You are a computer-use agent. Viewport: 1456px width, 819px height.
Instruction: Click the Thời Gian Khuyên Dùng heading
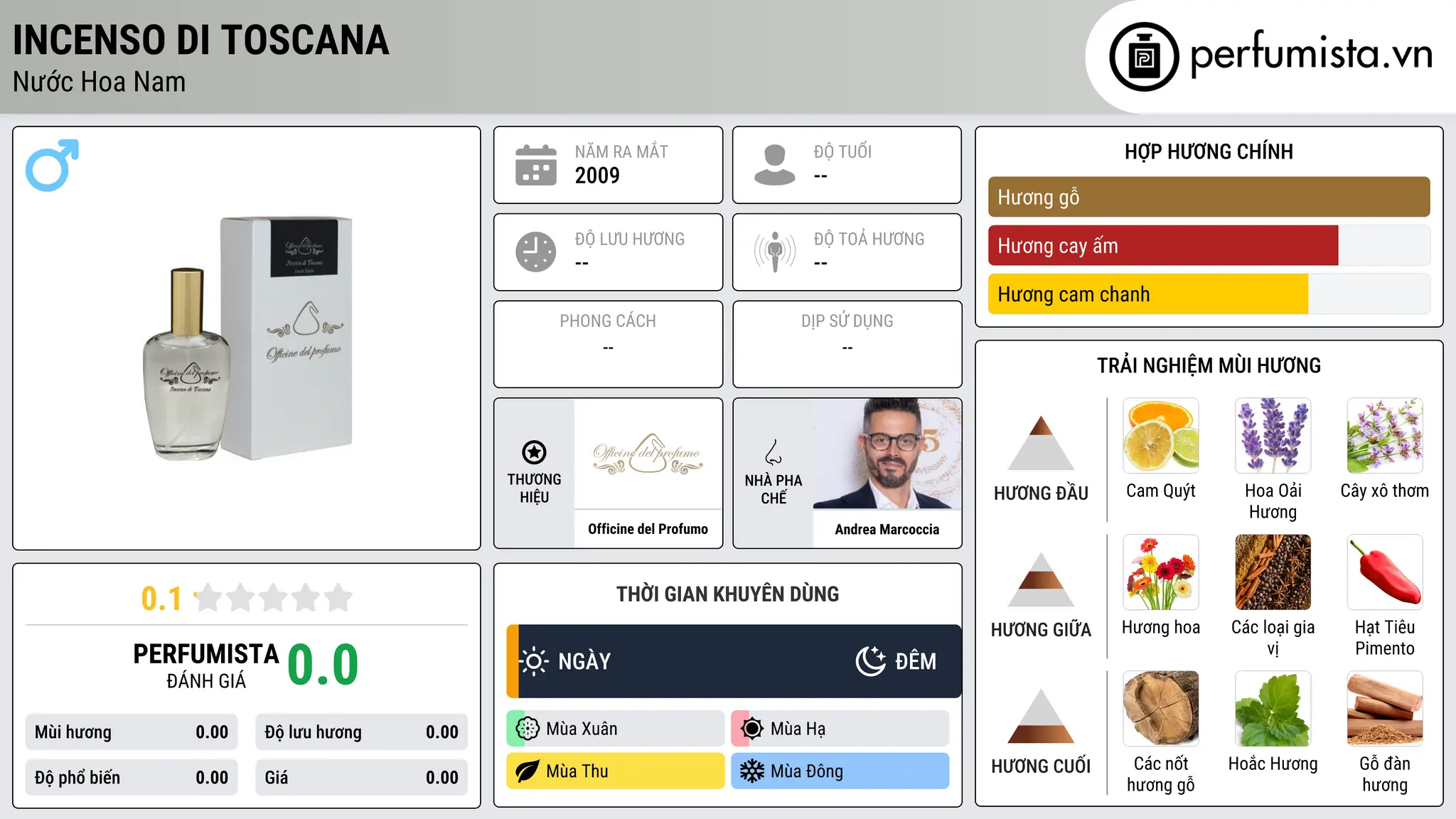(x=727, y=594)
